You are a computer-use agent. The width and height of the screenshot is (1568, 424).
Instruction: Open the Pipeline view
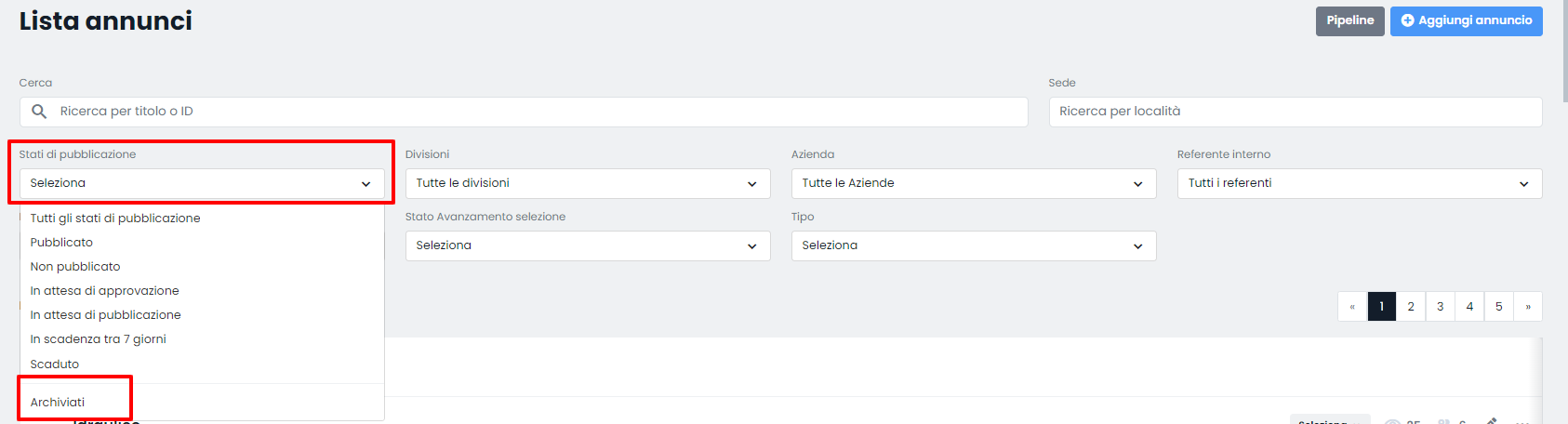pos(1349,20)
